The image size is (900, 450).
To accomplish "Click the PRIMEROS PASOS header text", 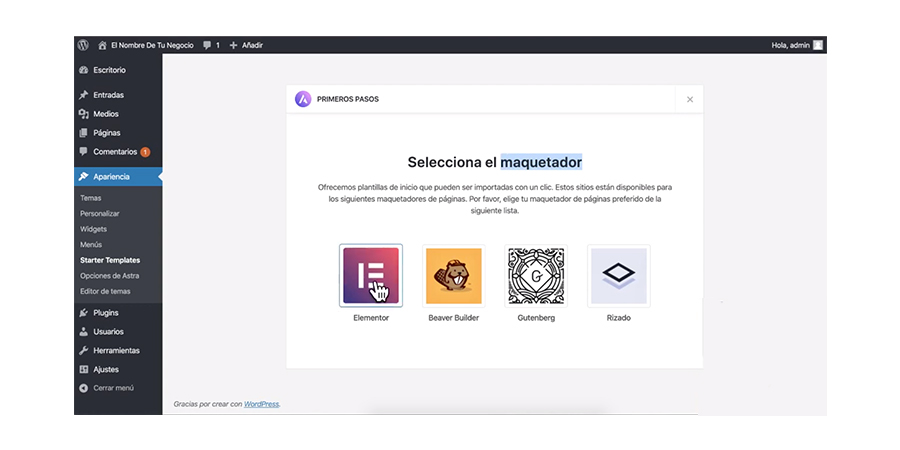I will (x=348, y=99).
